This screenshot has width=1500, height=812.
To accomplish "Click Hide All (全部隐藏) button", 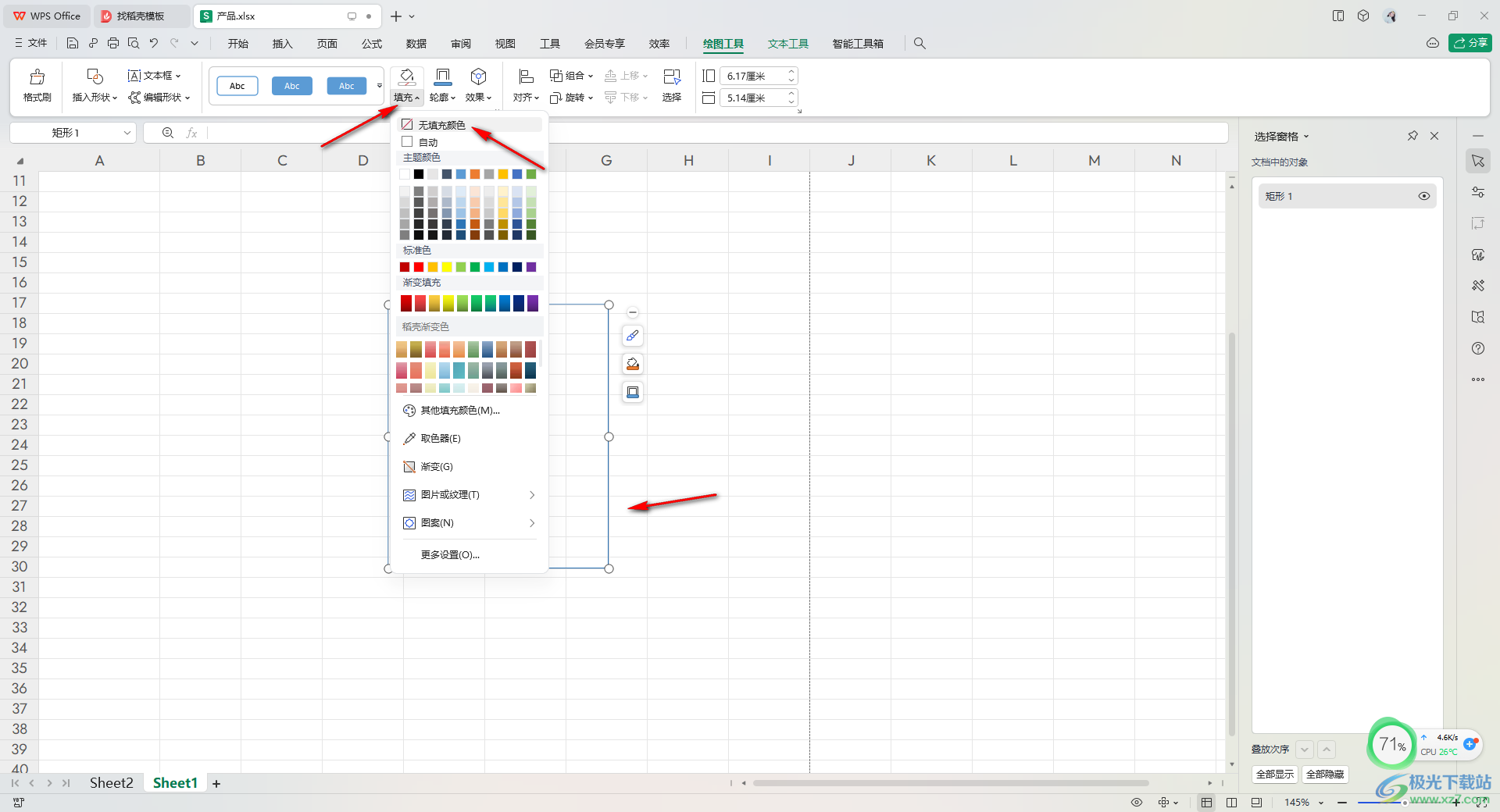I will click(x=1325, y=775).
